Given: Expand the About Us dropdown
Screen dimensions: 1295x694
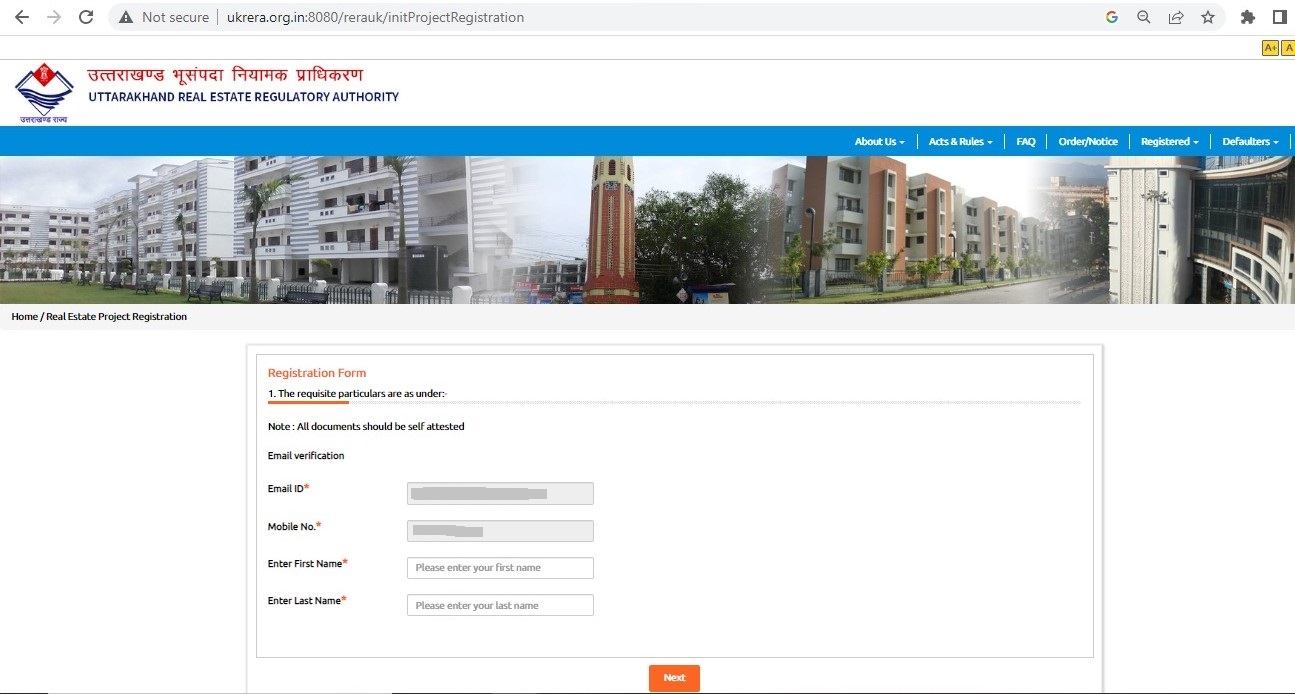Looking at the screenshot, I should [x=878, y=141].
